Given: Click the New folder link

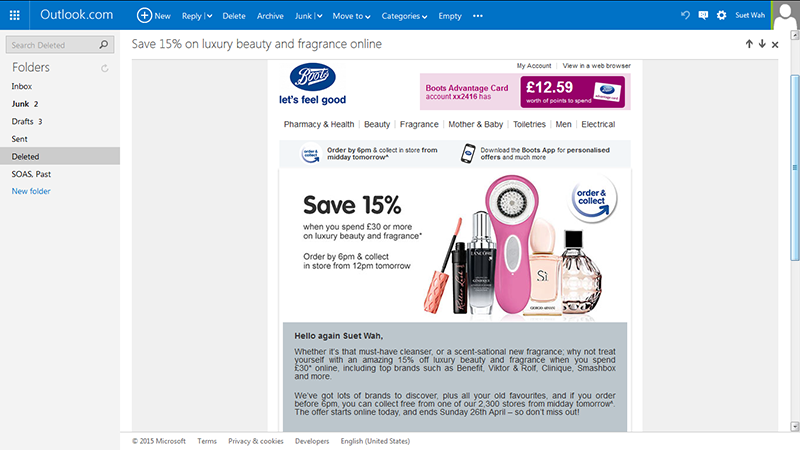Looking at the screenshot, I should point(31,191).
